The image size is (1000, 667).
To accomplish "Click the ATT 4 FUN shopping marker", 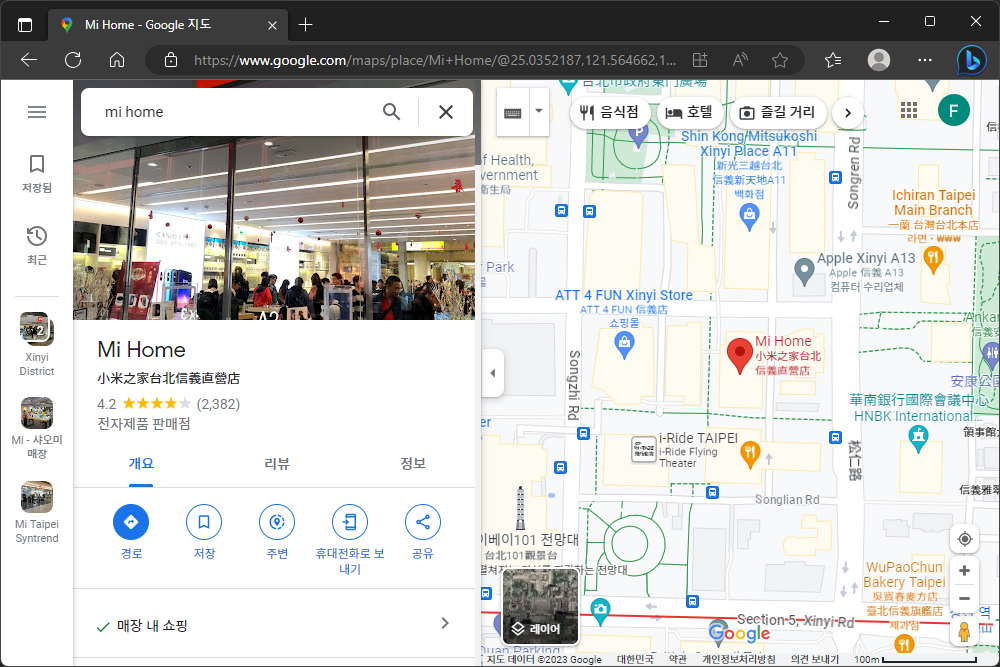I will 624,346.
